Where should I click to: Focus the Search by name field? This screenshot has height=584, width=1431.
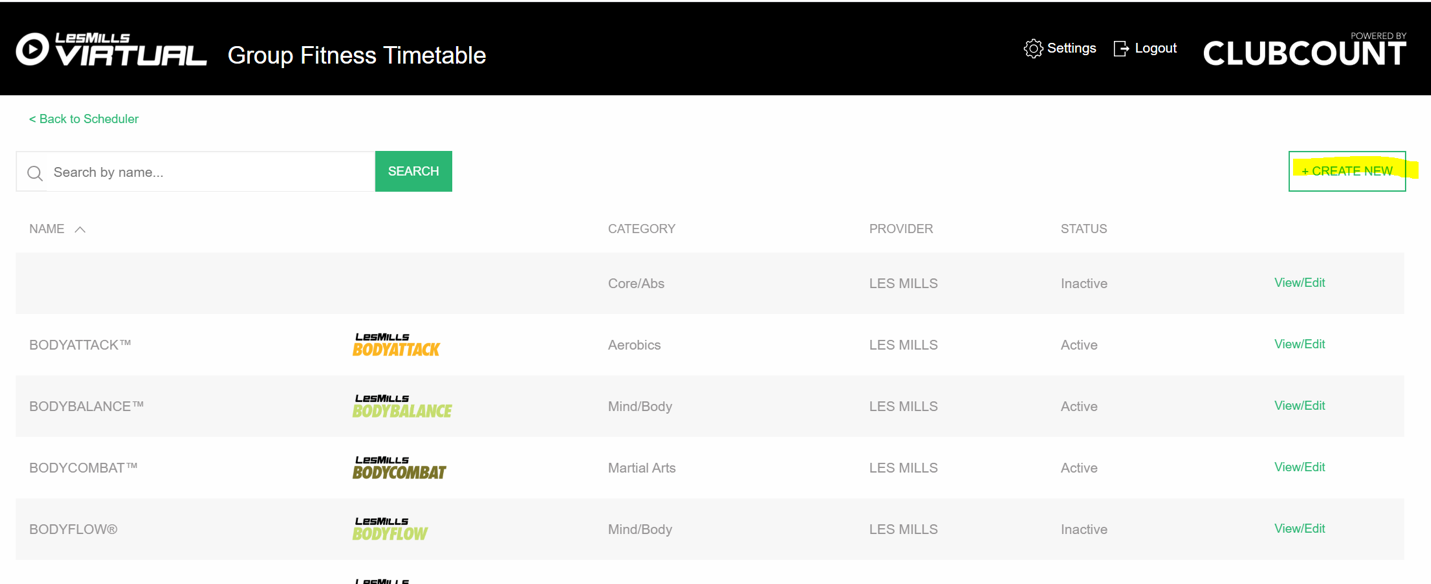pos(196,172)
